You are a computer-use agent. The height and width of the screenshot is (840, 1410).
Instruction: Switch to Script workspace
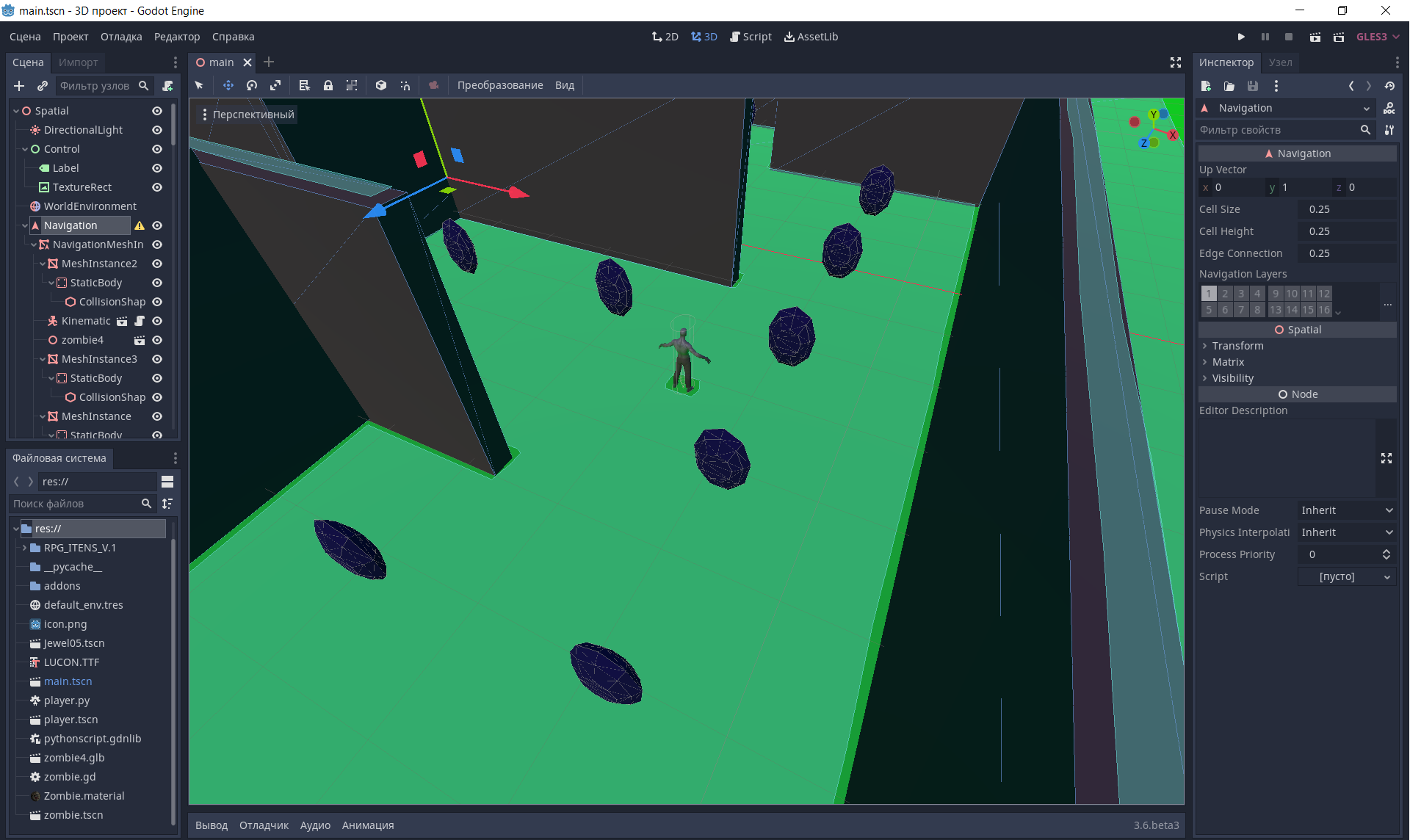(751, 37)
